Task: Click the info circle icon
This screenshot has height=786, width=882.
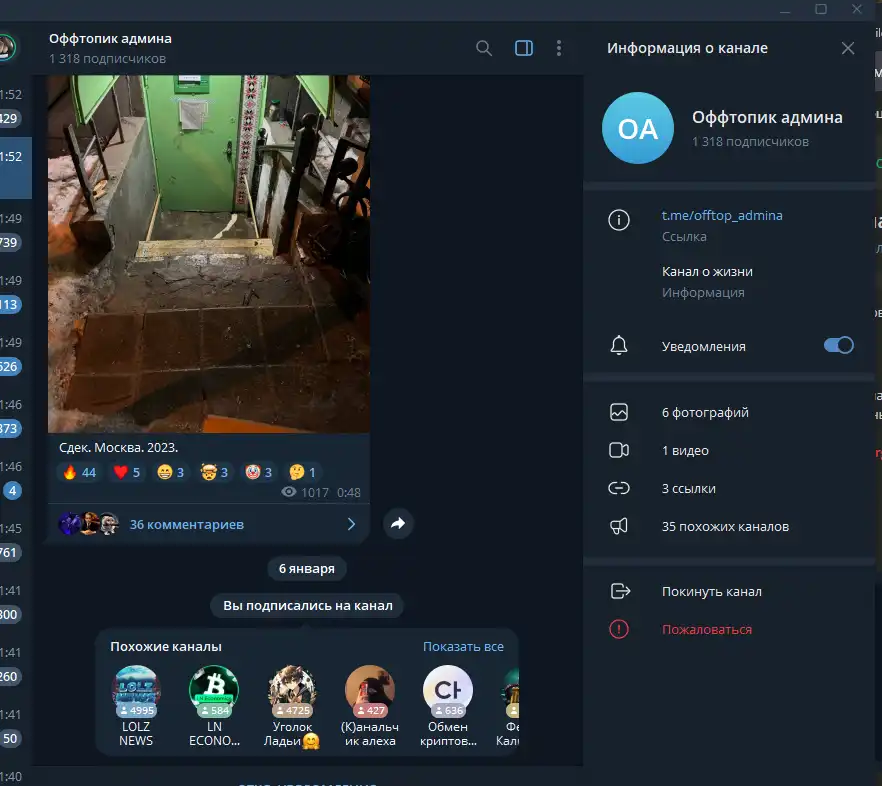Action: [x=619, y=220]
